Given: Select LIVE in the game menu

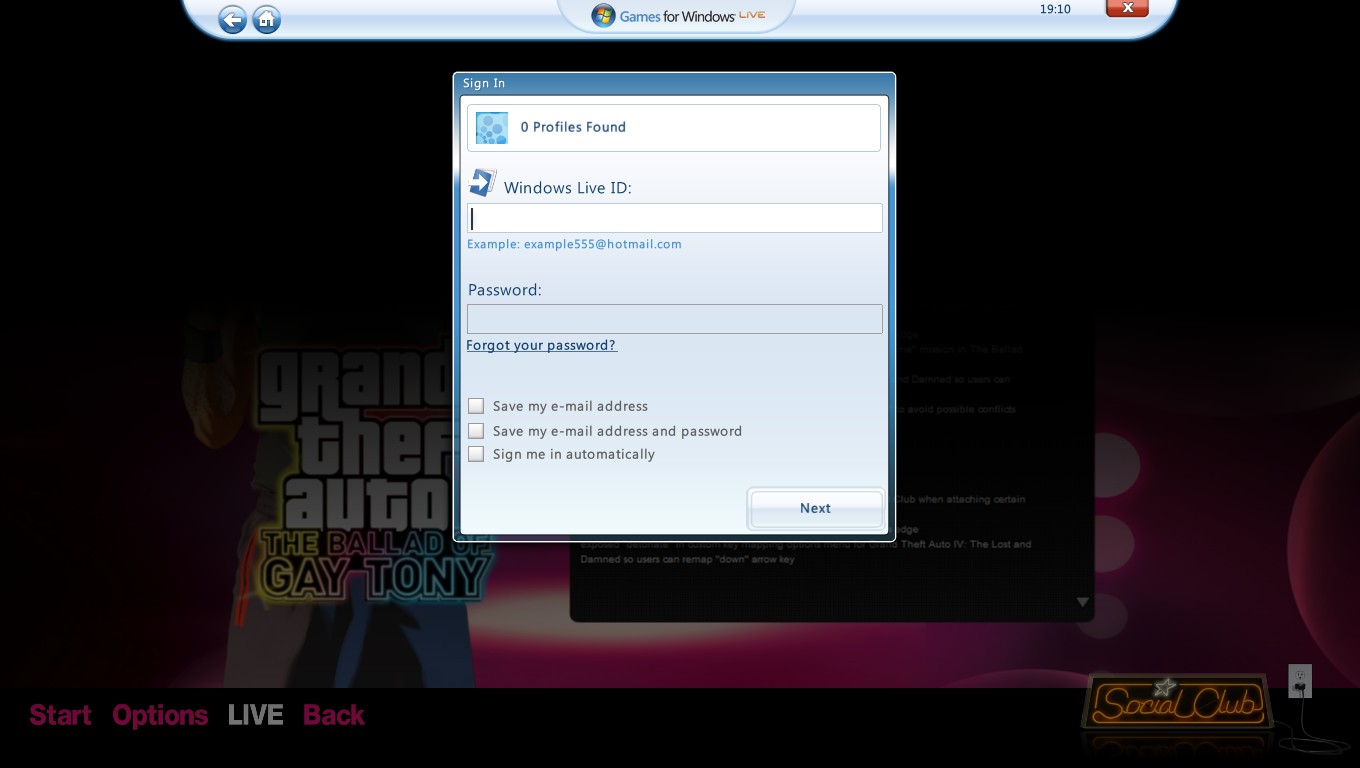Looking at the screenshot, I should pyautogui.click(x=255, y=715).
